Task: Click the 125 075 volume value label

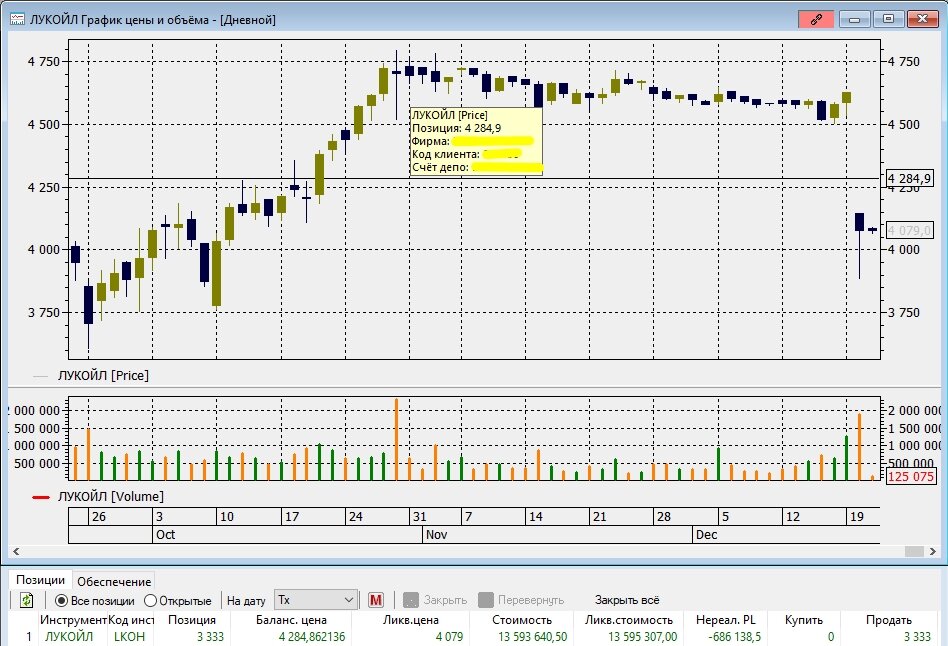Action: tap(911, 476)
